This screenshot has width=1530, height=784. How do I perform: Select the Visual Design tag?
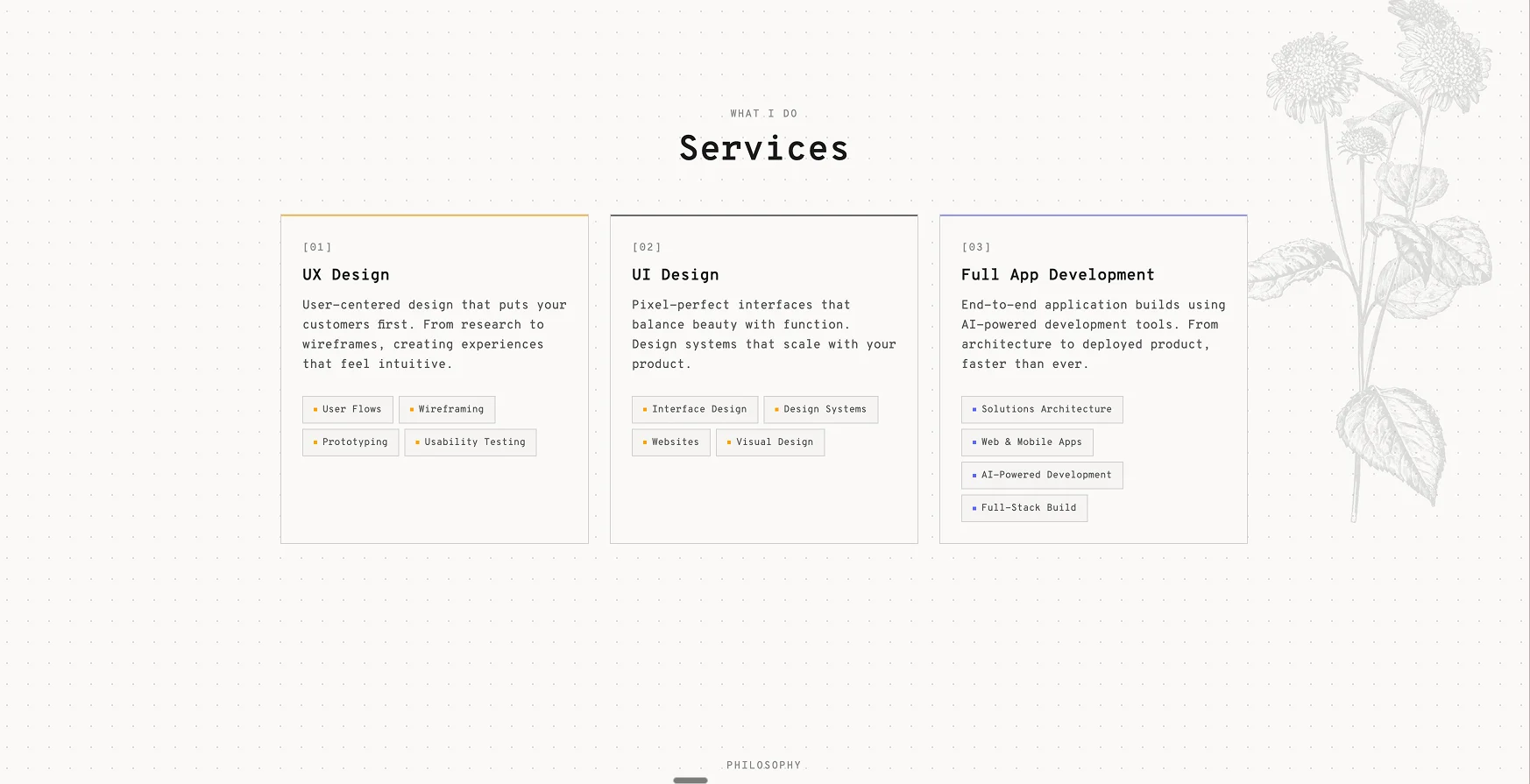[x=770, y=442]
